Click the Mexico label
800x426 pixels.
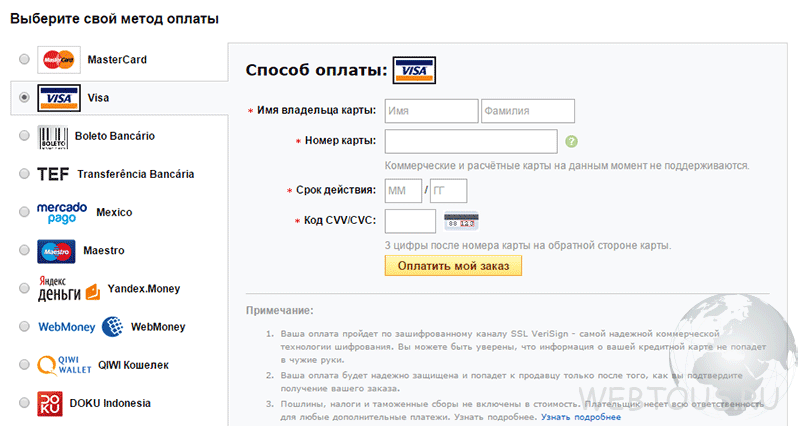pyautogui.click(x=114, y=212)
